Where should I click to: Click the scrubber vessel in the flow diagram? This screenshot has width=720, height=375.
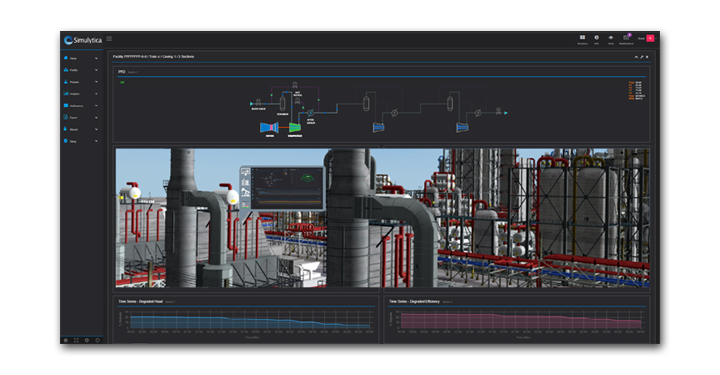[282, 104]
